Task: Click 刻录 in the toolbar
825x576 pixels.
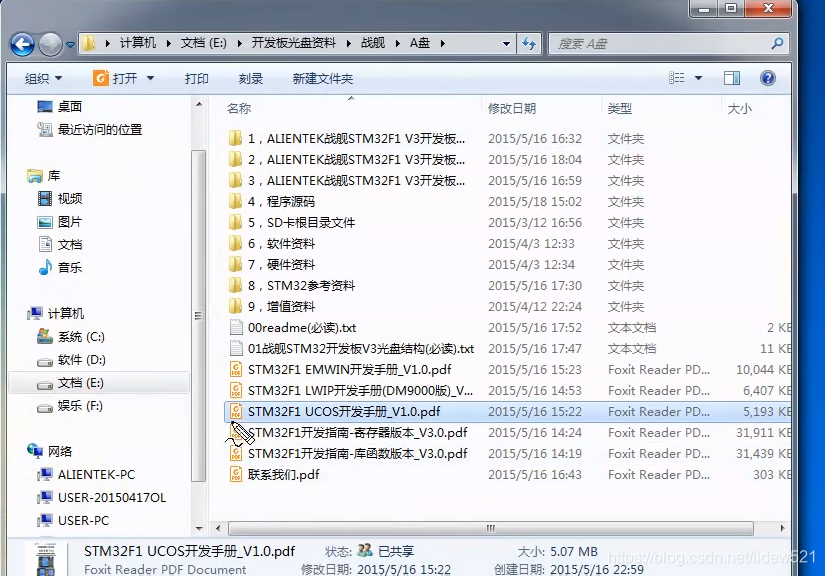Action: pos(250,78)
